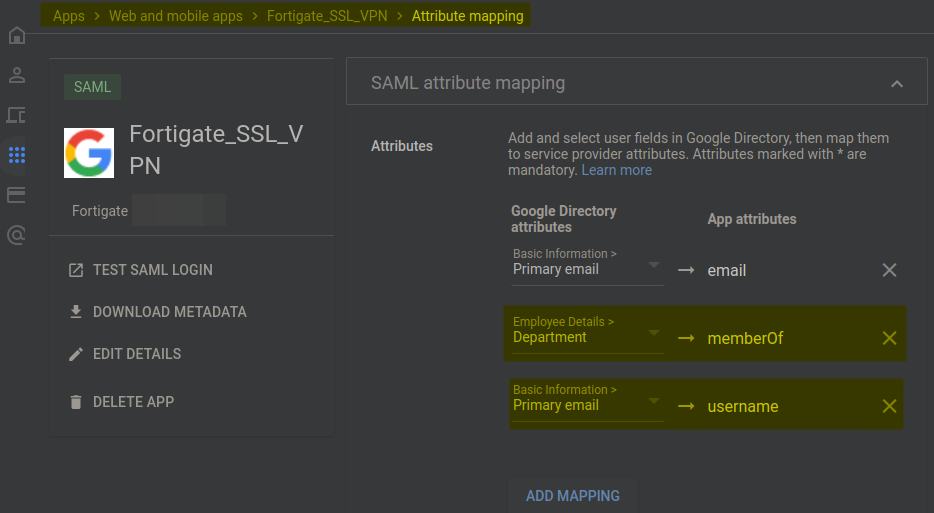Click the Add Mapping button
The image size is (934, 513).
click(573, 496)
